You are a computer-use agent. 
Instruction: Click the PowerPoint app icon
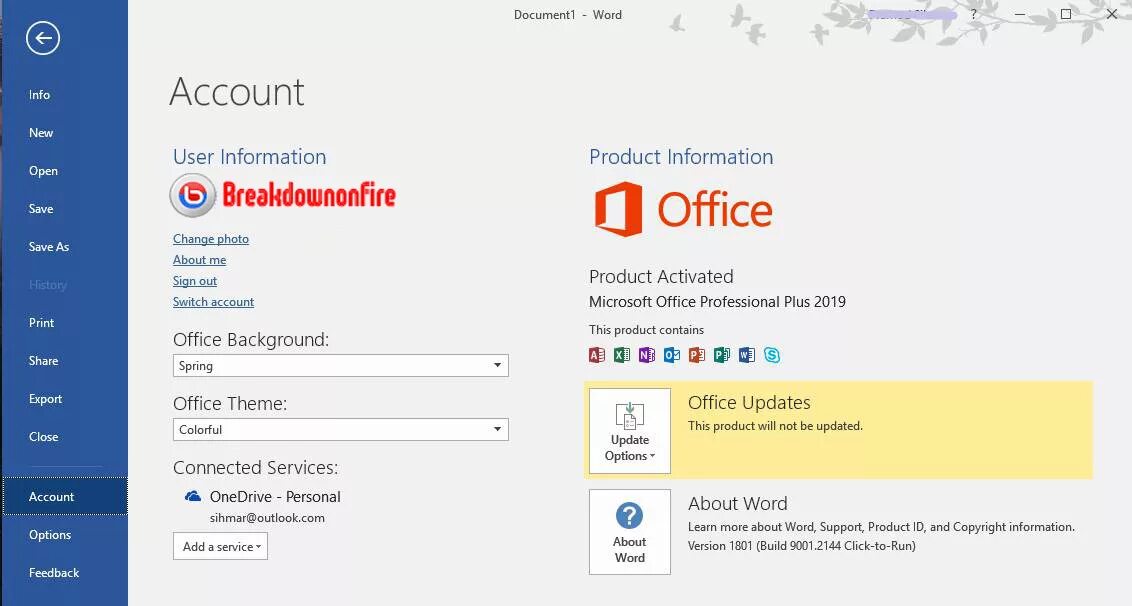coord(697,355)
